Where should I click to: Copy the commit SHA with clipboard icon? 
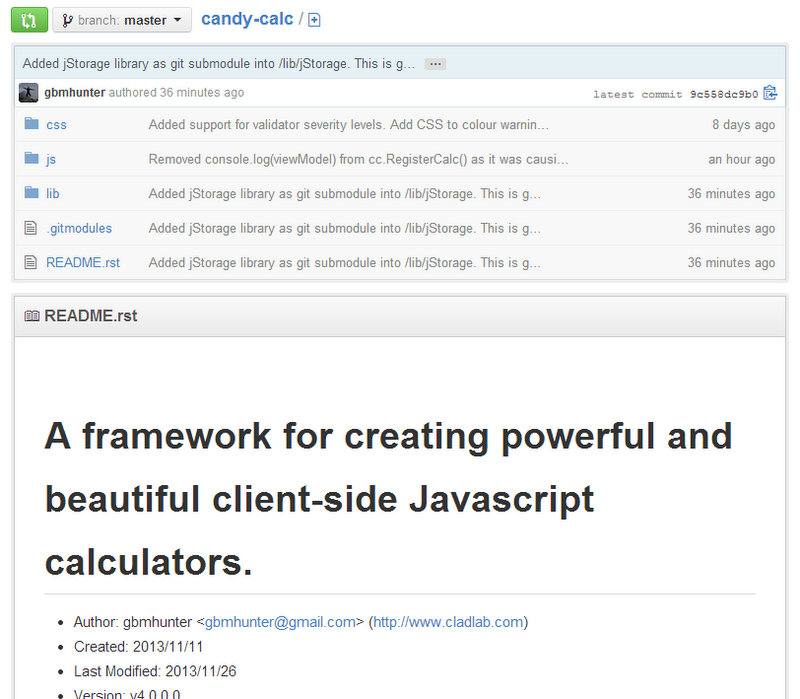coord(769,93)
